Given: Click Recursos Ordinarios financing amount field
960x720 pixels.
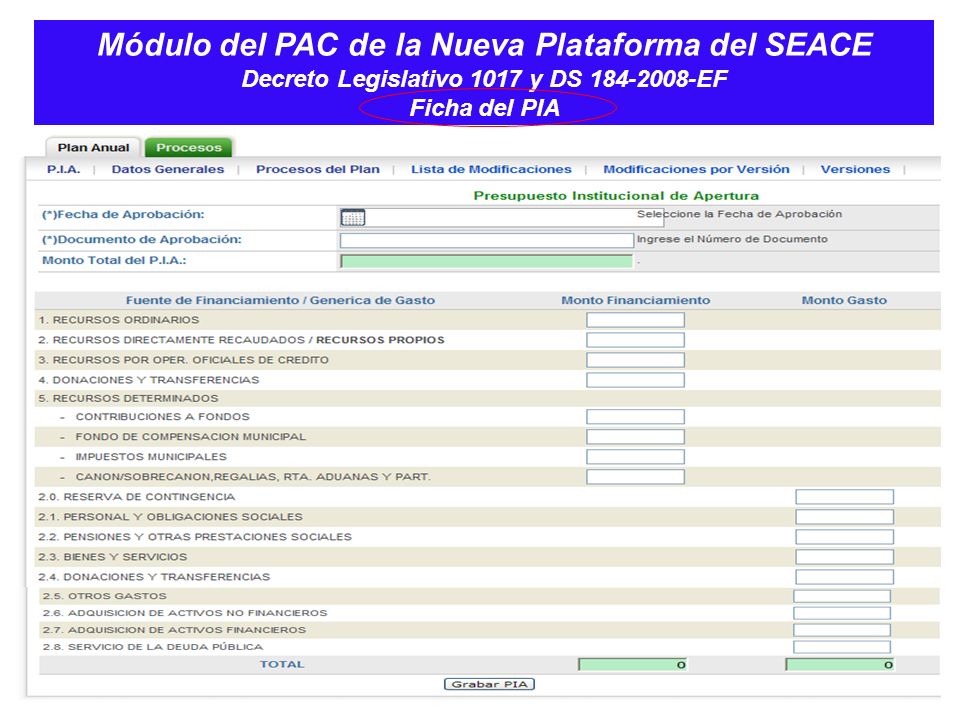Looking at the screenshot, I should tap(636, 320).
